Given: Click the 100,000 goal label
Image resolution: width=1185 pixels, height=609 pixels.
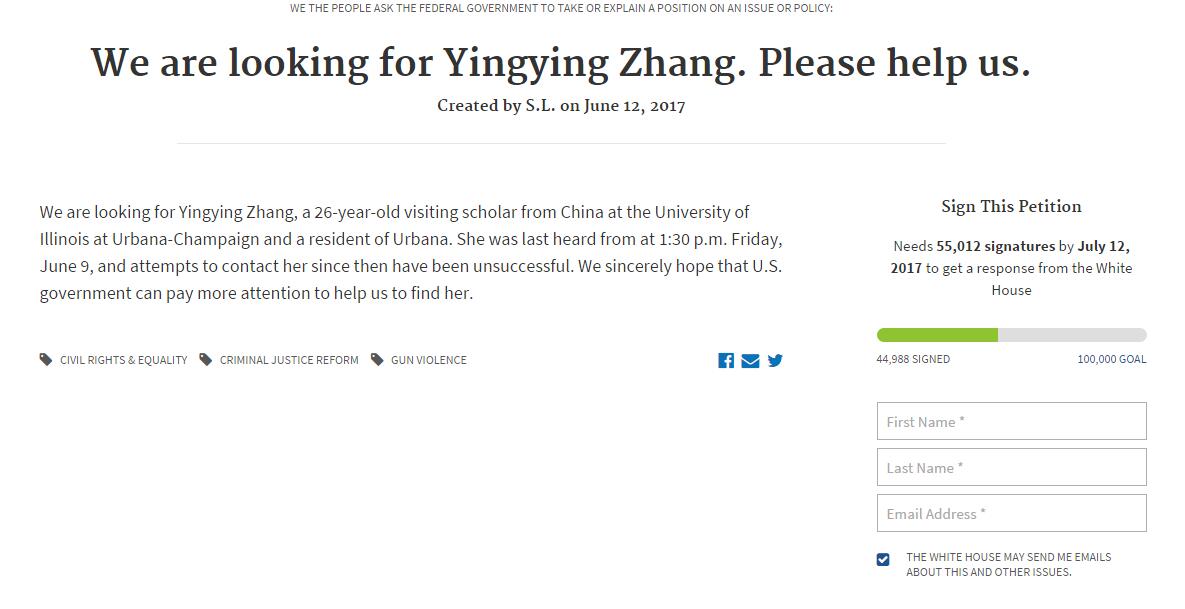Looking at the screenshot, I should pyautogui.click(x=1111, y=359).
